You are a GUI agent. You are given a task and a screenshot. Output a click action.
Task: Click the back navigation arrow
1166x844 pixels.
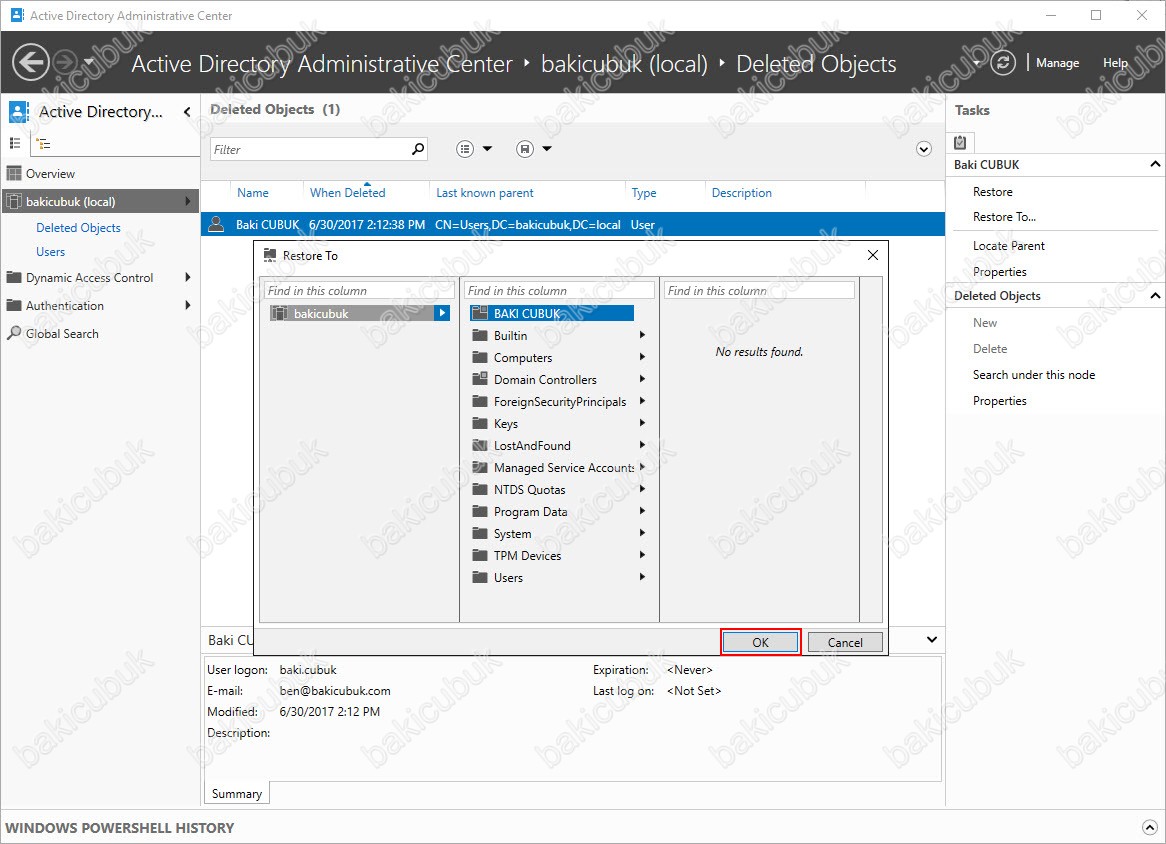pyautogui.click(x=30, y=62)
